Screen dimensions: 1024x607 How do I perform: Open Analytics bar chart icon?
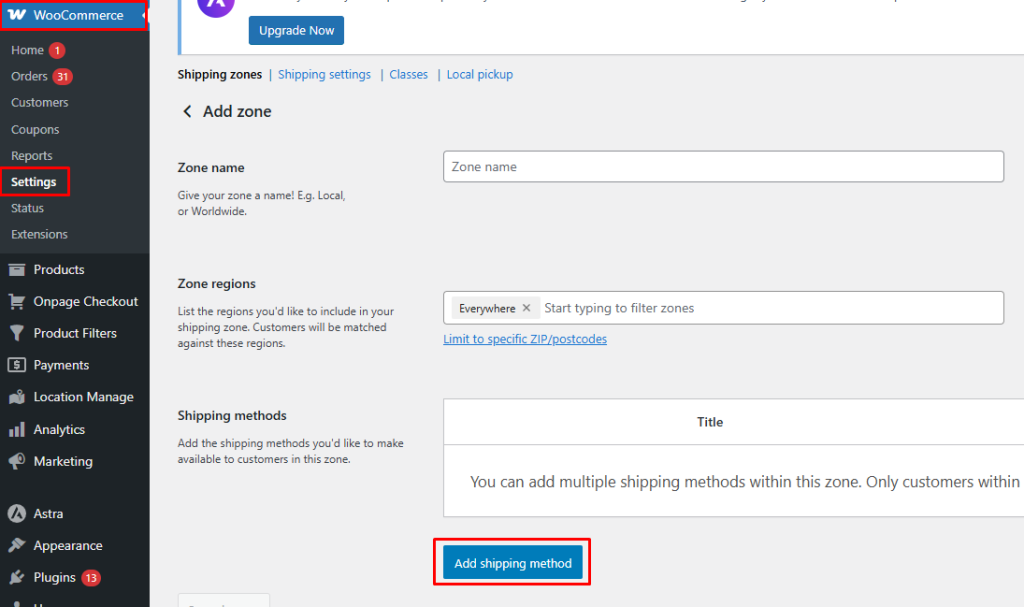click(x=17, y=430)
